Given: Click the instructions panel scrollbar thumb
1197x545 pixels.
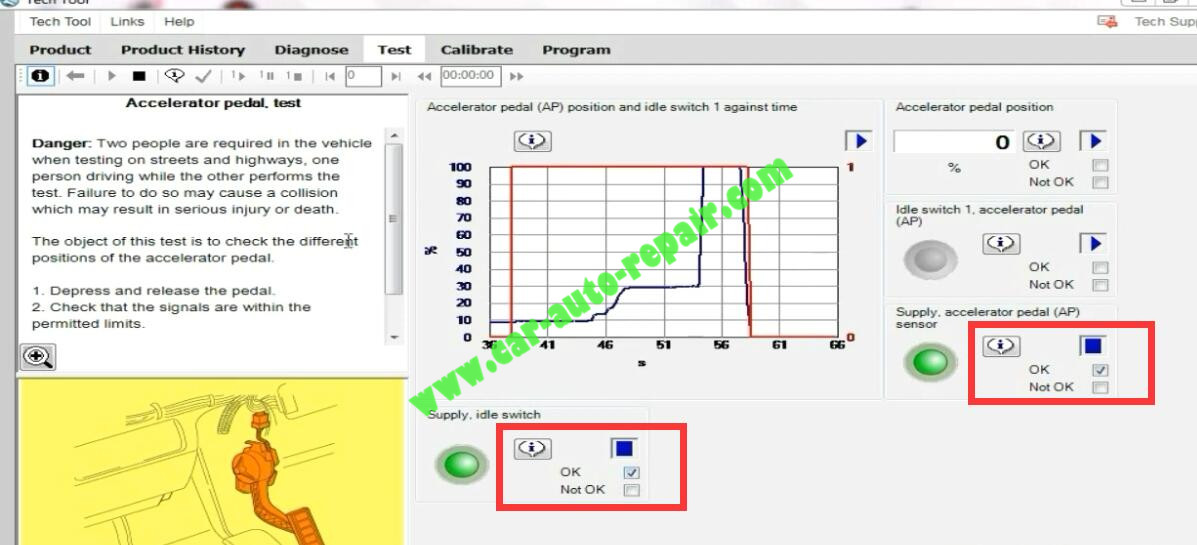Looking at the screenshot, I should click(393, 219).
